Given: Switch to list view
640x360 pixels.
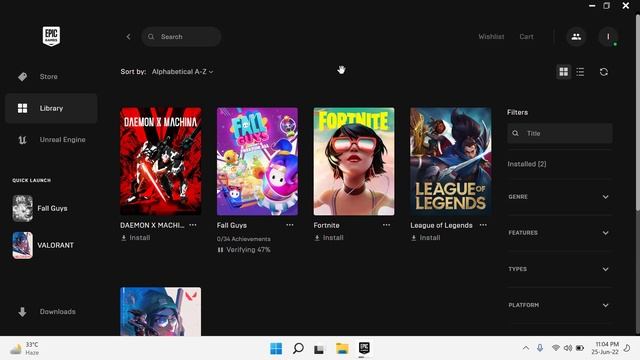Looking at the screenshot, I should [x=580, y=72].
